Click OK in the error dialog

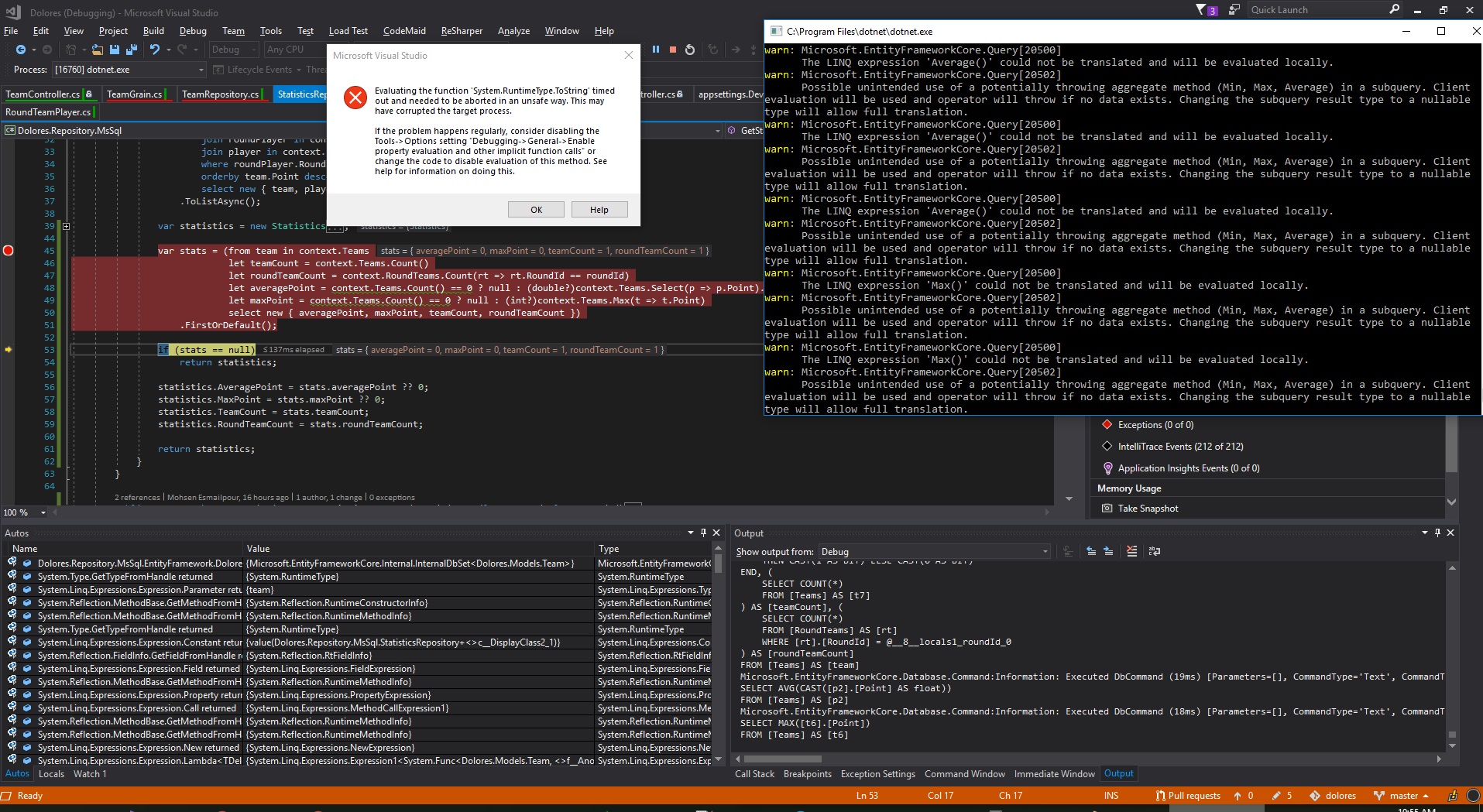click(x=536, y=210)
